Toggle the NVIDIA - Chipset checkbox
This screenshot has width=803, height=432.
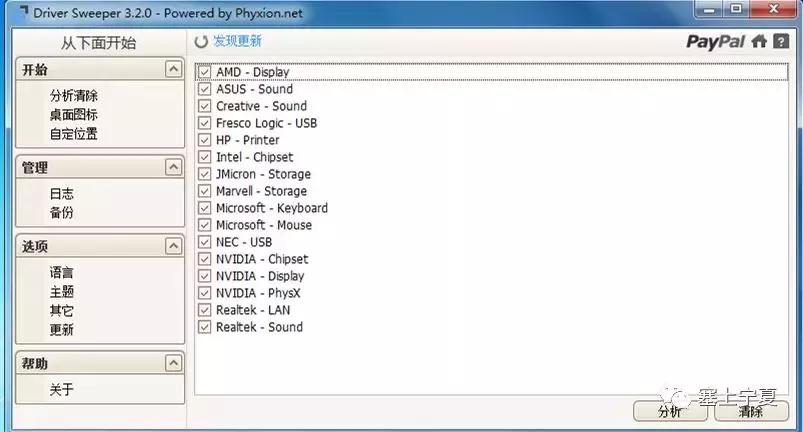[204, 259]
